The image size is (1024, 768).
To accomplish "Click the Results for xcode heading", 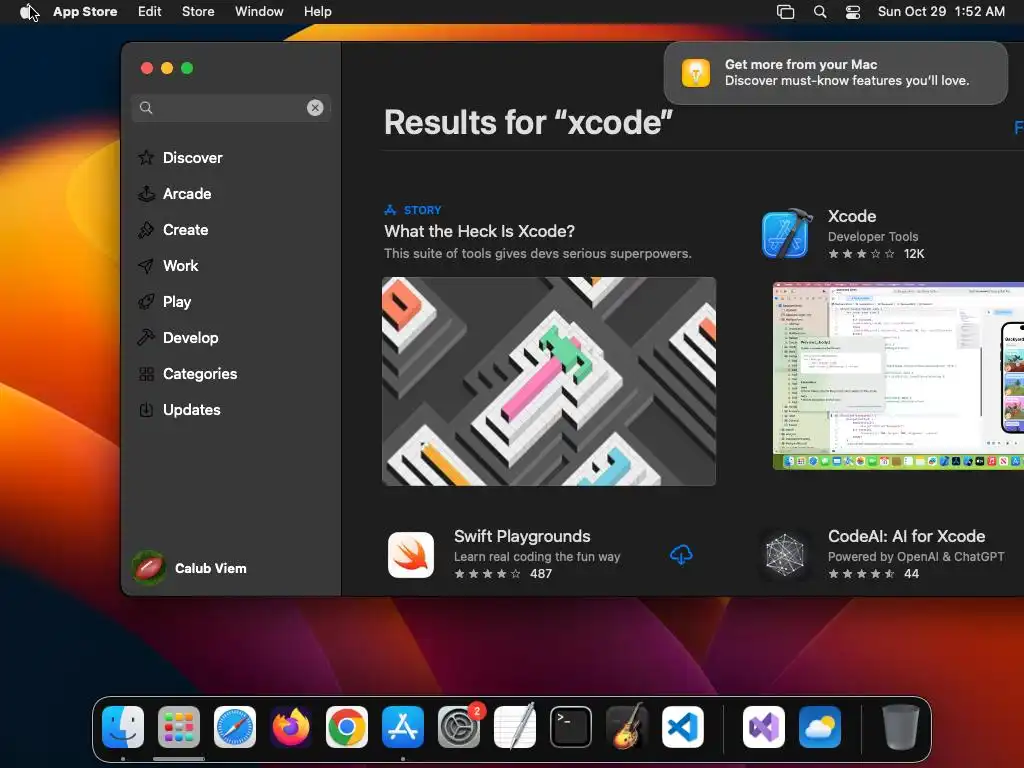I will click(528, 123).
